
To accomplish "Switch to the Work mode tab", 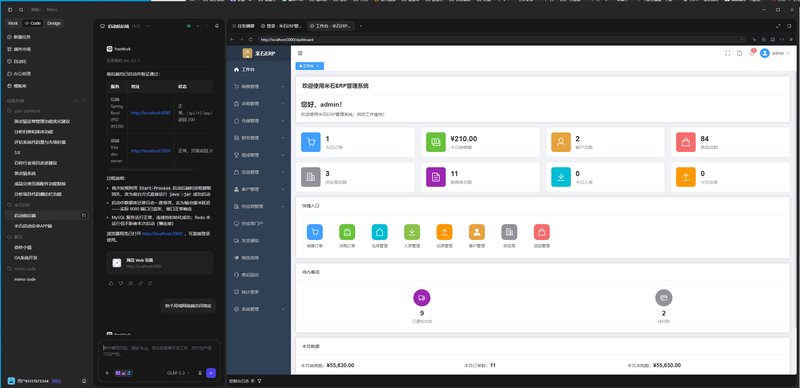I will click(13, 23).
